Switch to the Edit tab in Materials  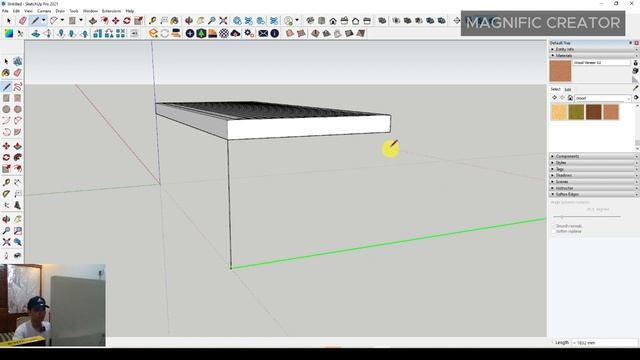point(568,89)
